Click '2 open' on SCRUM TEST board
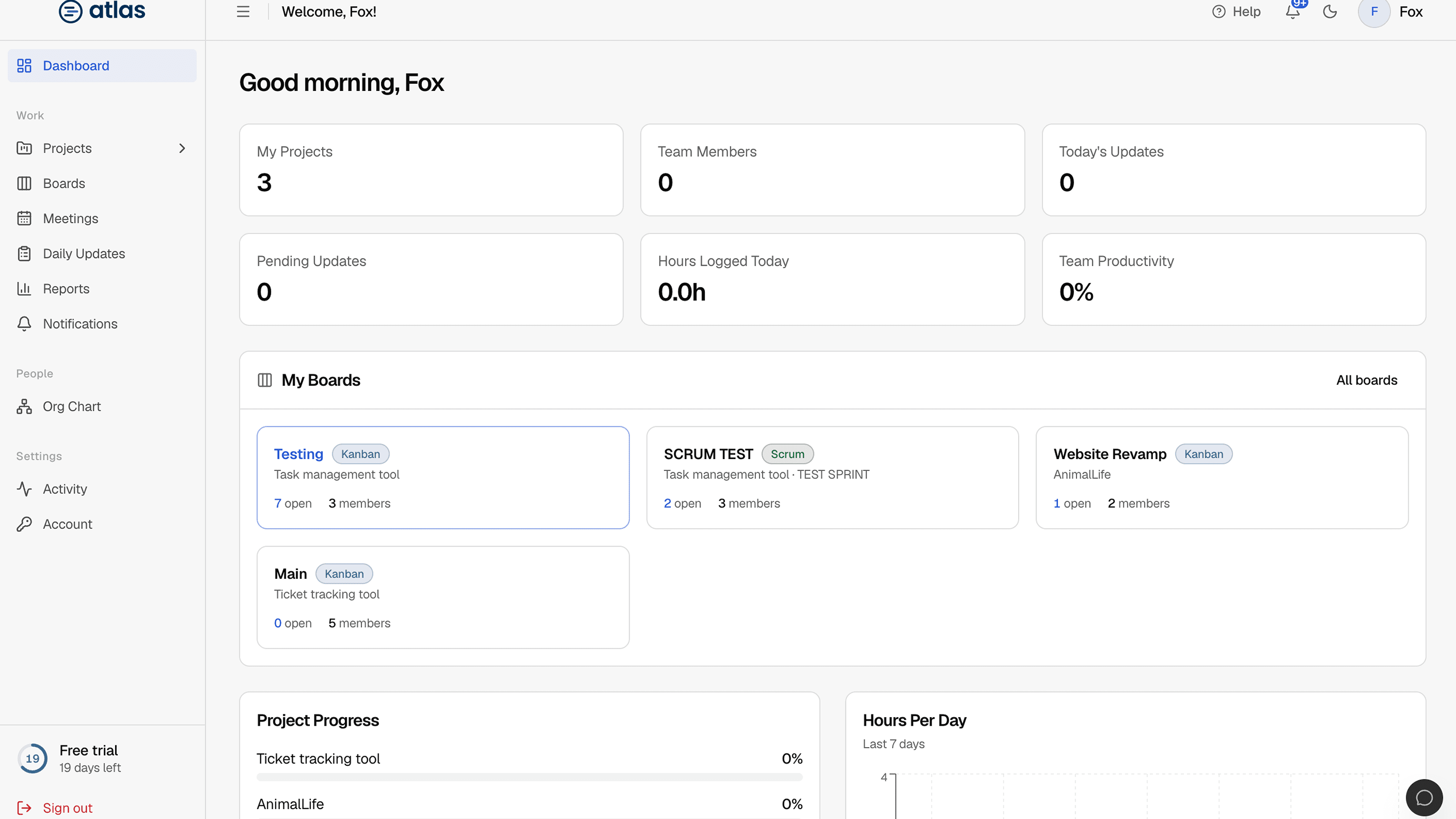Screen dimensions: 1456x819 click(x=682, y=503)
